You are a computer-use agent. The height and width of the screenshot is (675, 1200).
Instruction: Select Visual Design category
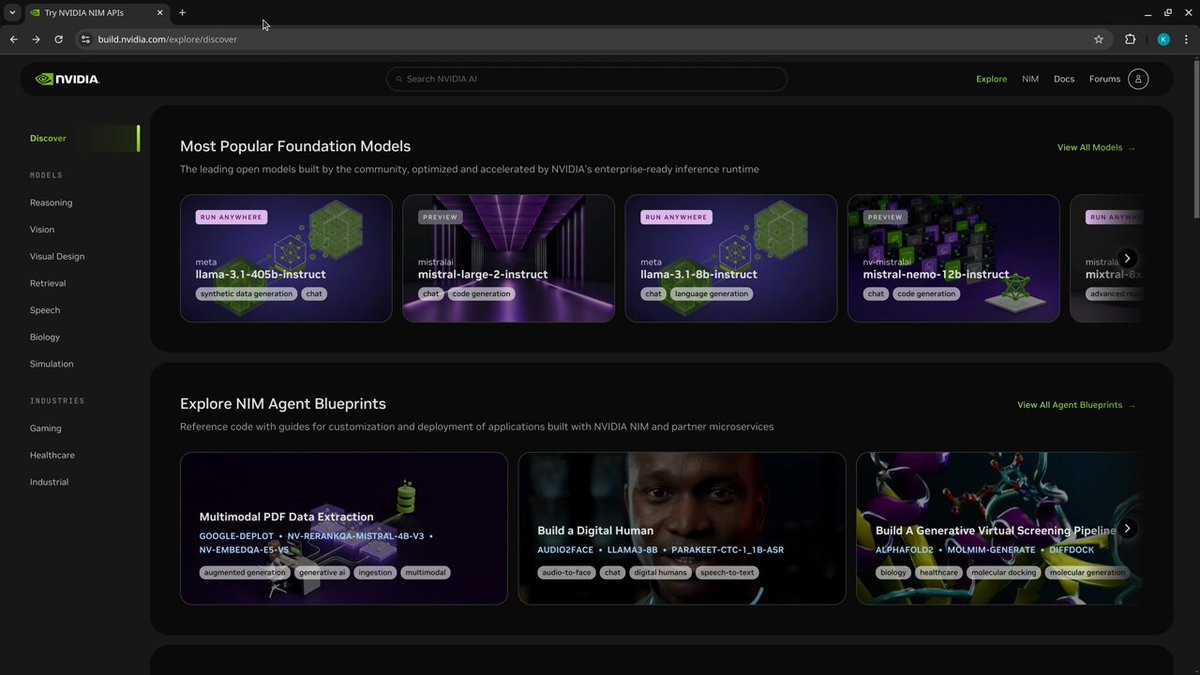(57, 256)
